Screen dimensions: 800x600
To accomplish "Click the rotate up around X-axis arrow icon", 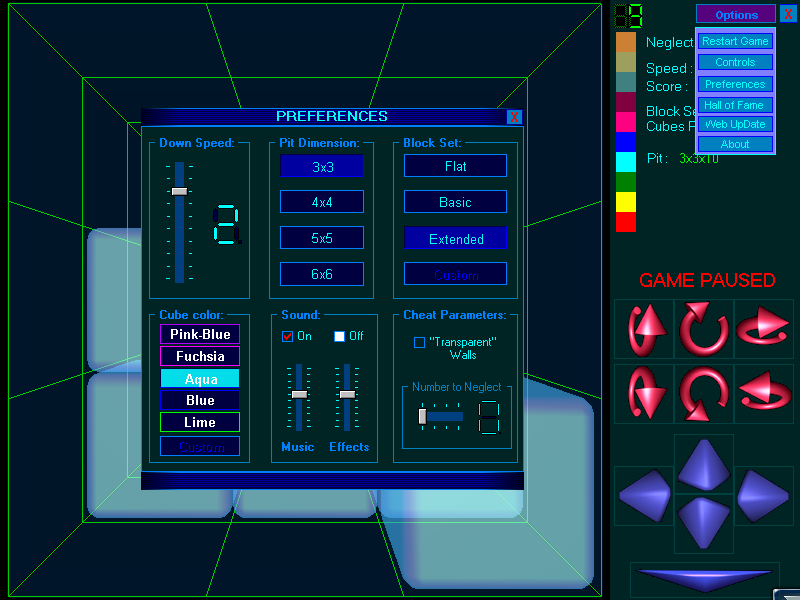I will pyautogui.click(x=644, y=329).
